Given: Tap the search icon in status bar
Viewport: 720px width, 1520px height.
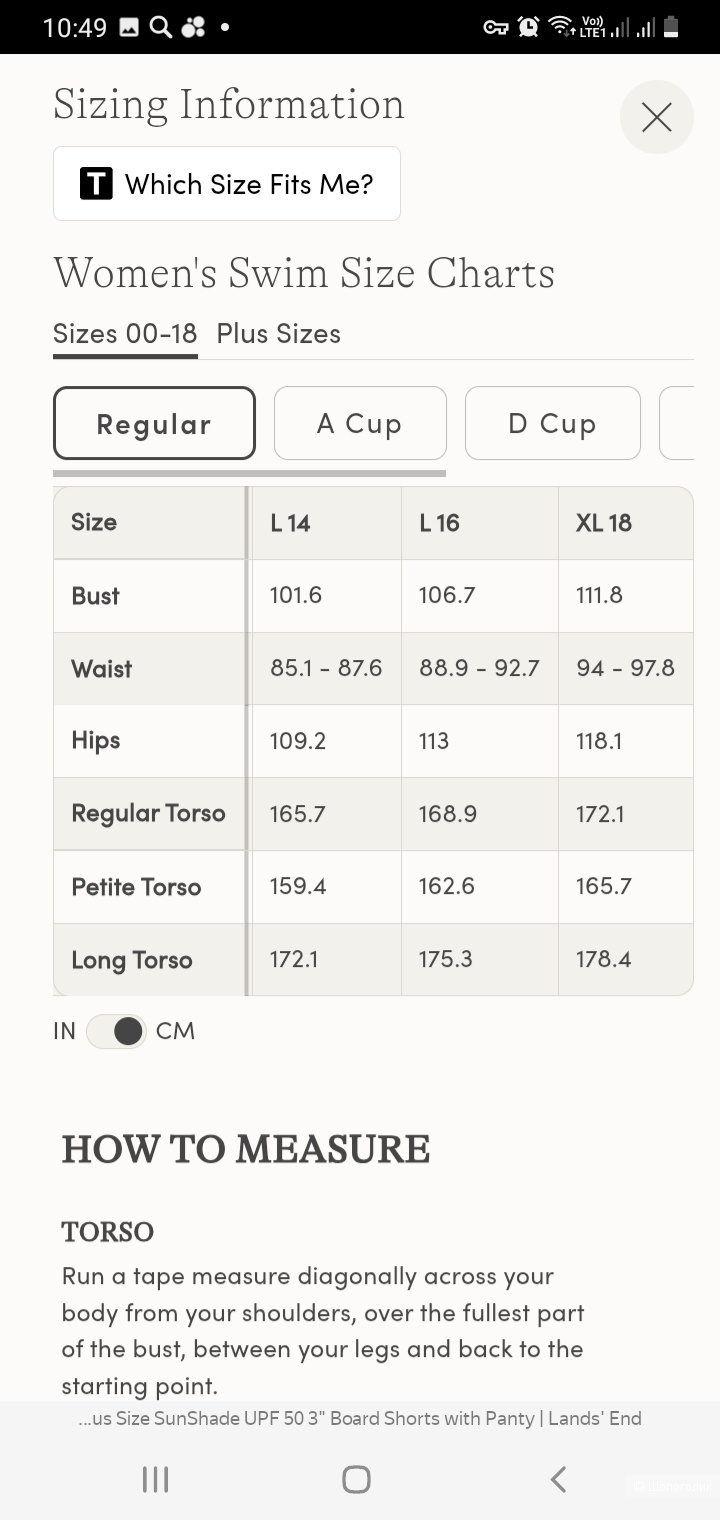Looking at the screenshot, I should point(161,27).
